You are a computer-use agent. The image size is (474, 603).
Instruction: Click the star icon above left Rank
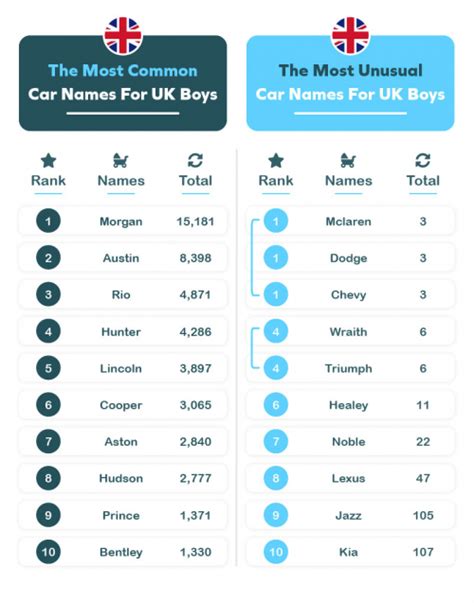click(48, 161)
